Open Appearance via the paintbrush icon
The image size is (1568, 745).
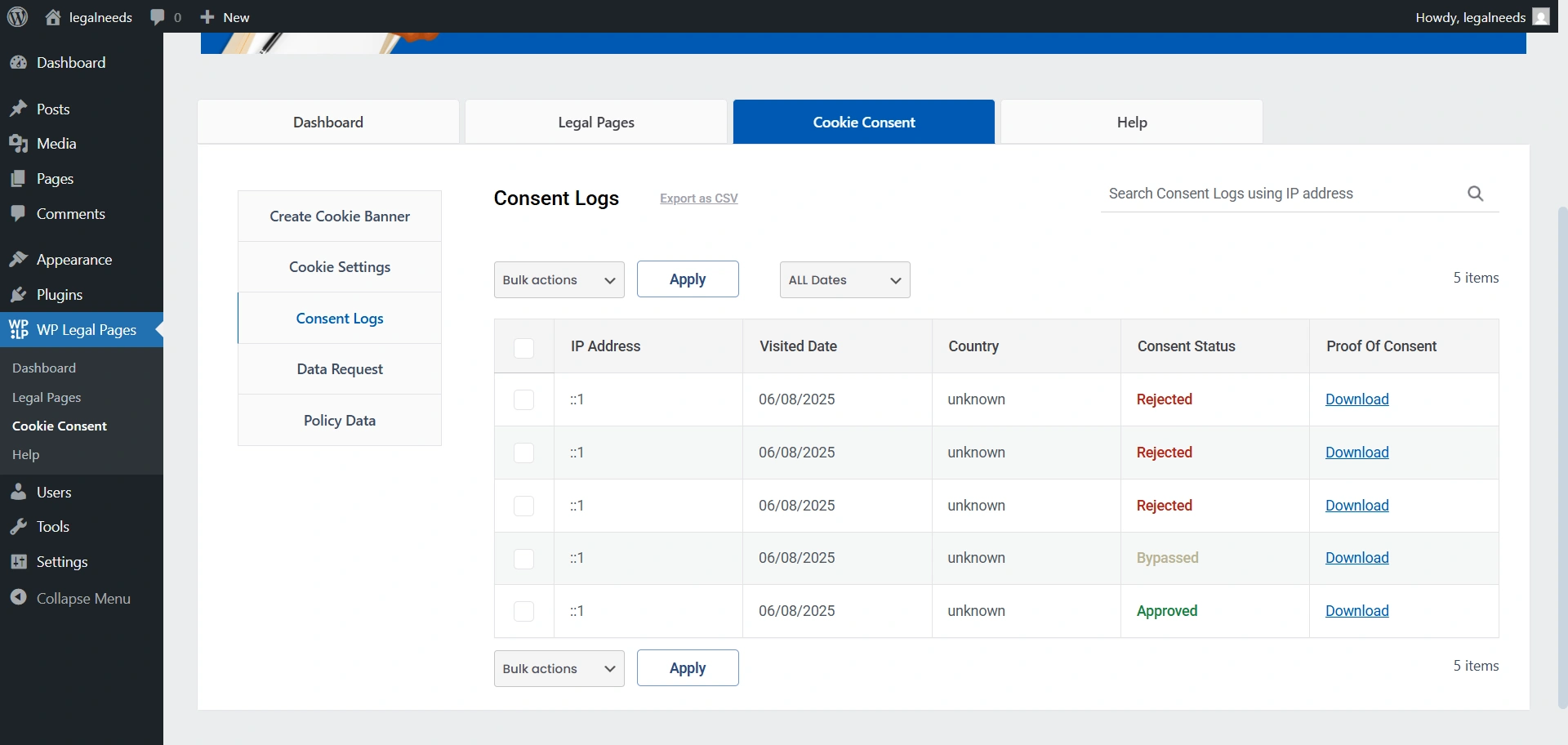coord(18,260)
